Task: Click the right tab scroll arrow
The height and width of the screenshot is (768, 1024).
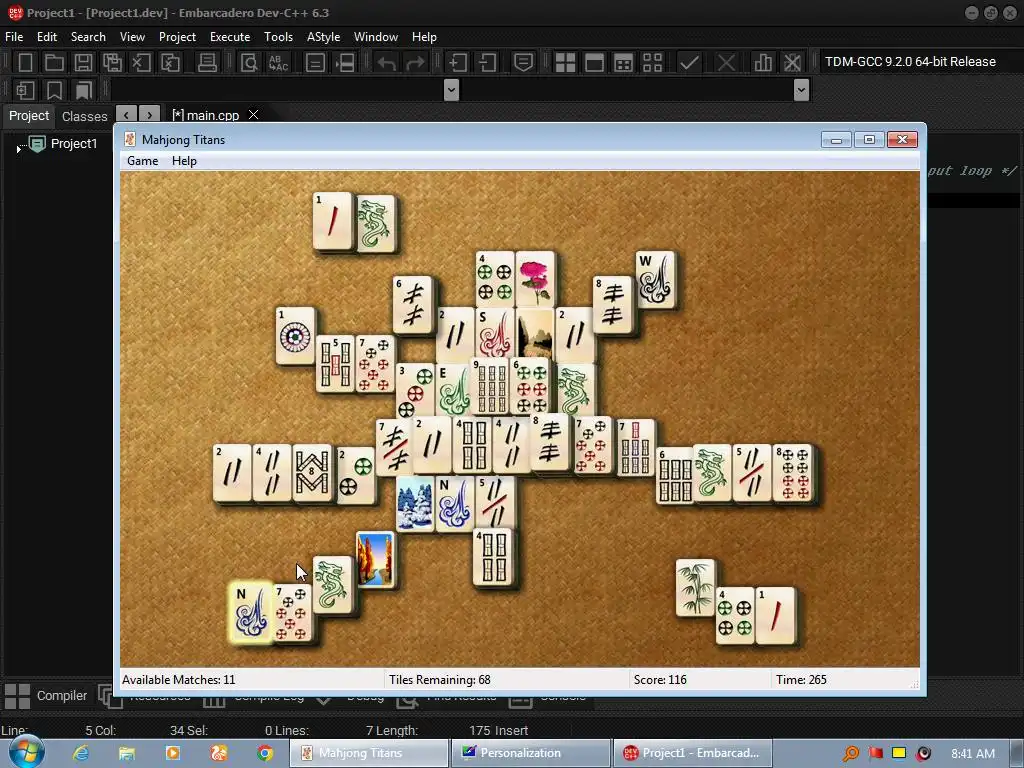Action: click(150, 115)
